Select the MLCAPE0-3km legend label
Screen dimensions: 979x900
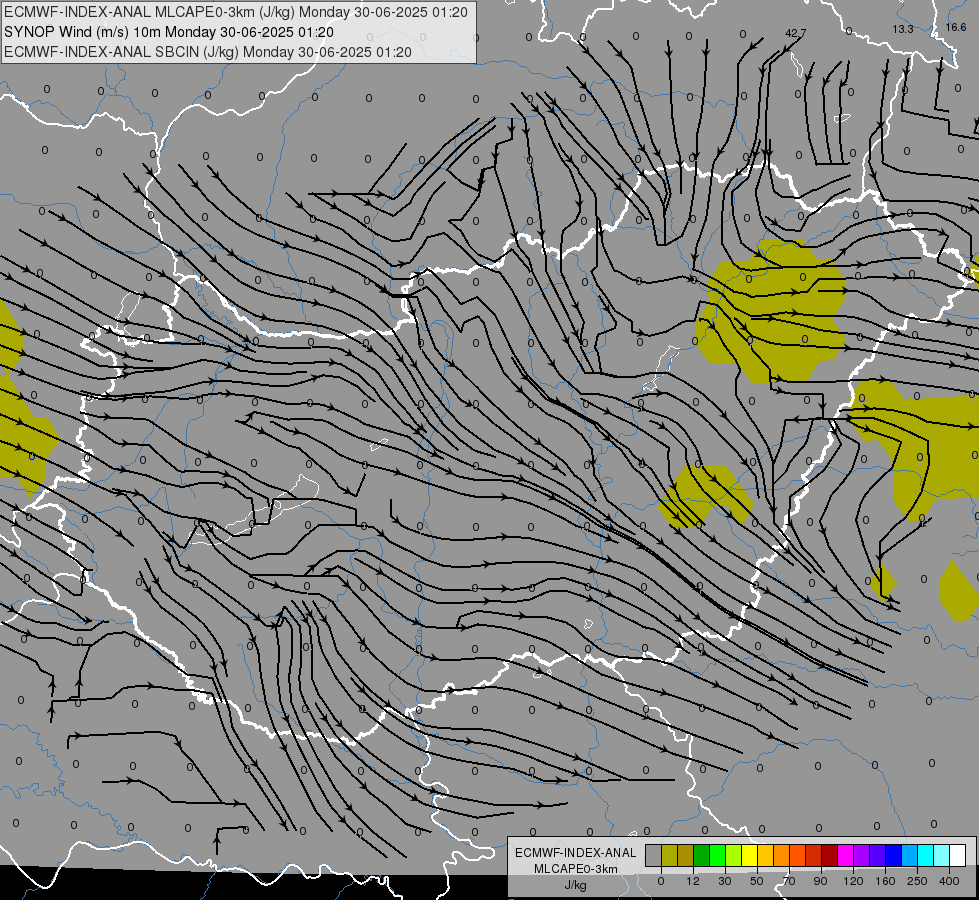tap(575, 869)
